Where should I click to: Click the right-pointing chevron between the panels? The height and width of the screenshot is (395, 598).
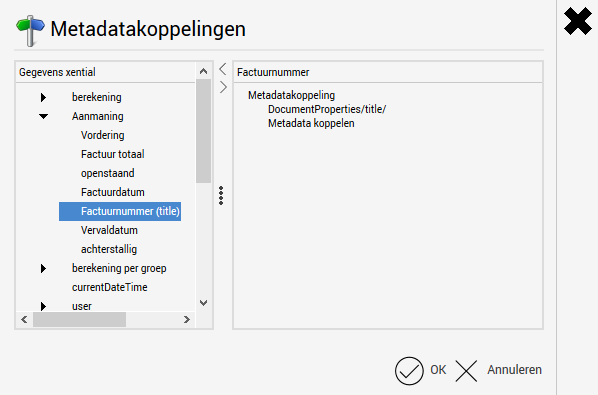click(223, 87)
